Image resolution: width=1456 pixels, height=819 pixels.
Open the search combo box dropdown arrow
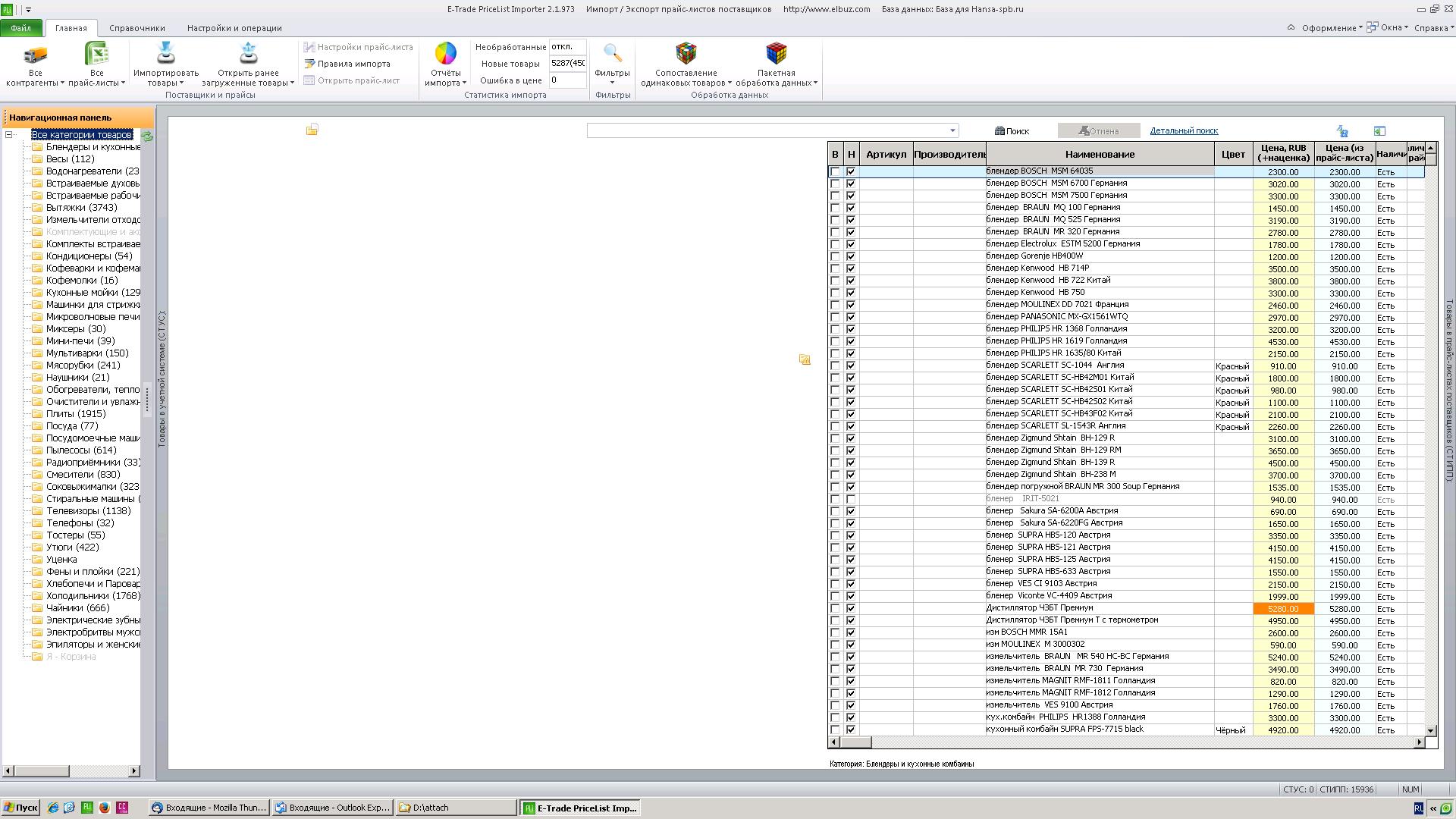[x=953, y=131]
